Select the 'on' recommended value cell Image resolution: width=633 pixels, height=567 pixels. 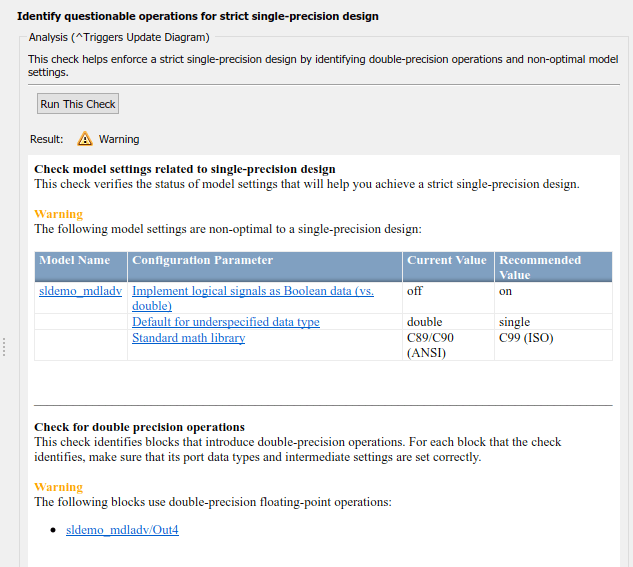point(506,291)
